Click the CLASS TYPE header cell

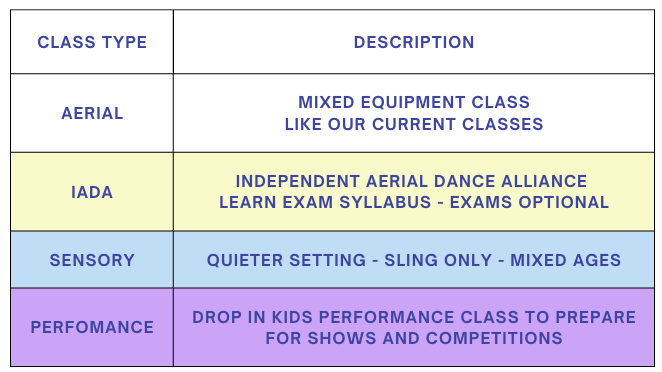coord(92,42)
